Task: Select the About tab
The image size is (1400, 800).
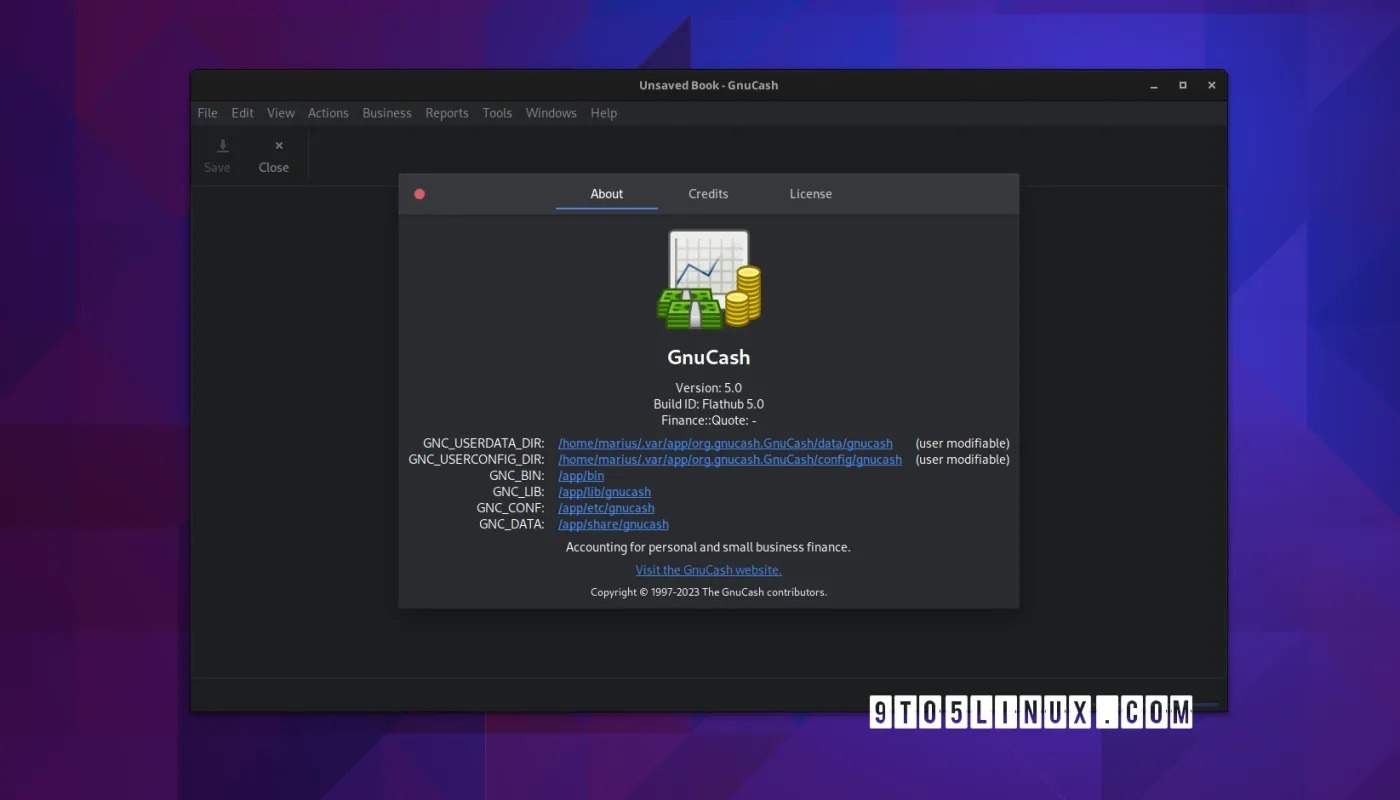Action: [606, 194]
